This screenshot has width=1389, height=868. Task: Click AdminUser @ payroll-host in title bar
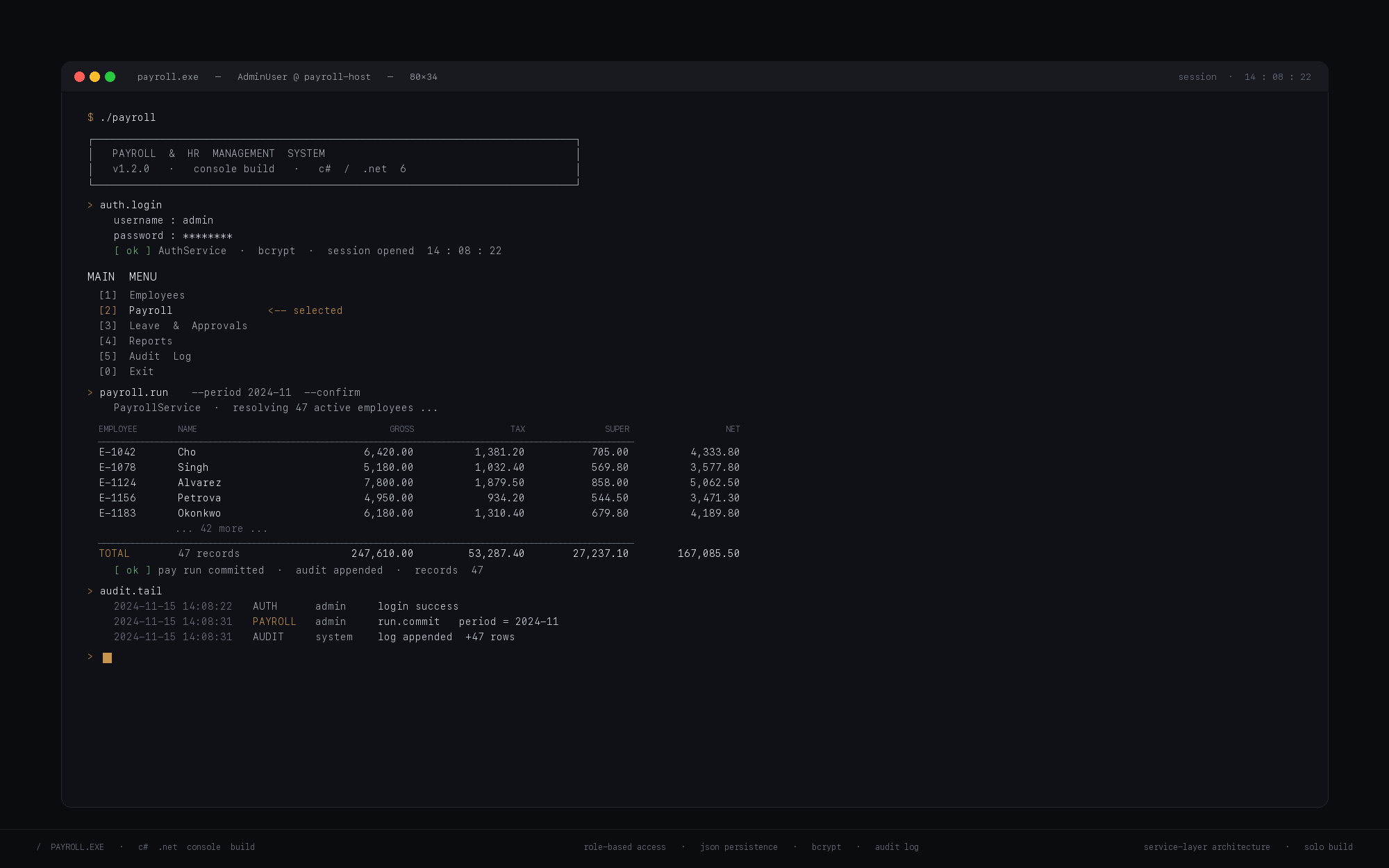coord(304,77)
